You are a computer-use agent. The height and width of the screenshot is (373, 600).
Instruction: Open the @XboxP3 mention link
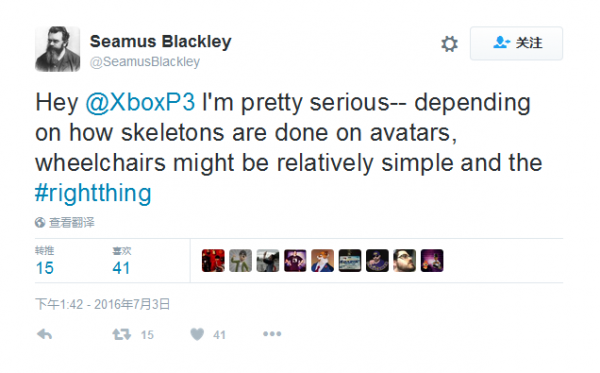pyautogui.click(x=140, y=103)
